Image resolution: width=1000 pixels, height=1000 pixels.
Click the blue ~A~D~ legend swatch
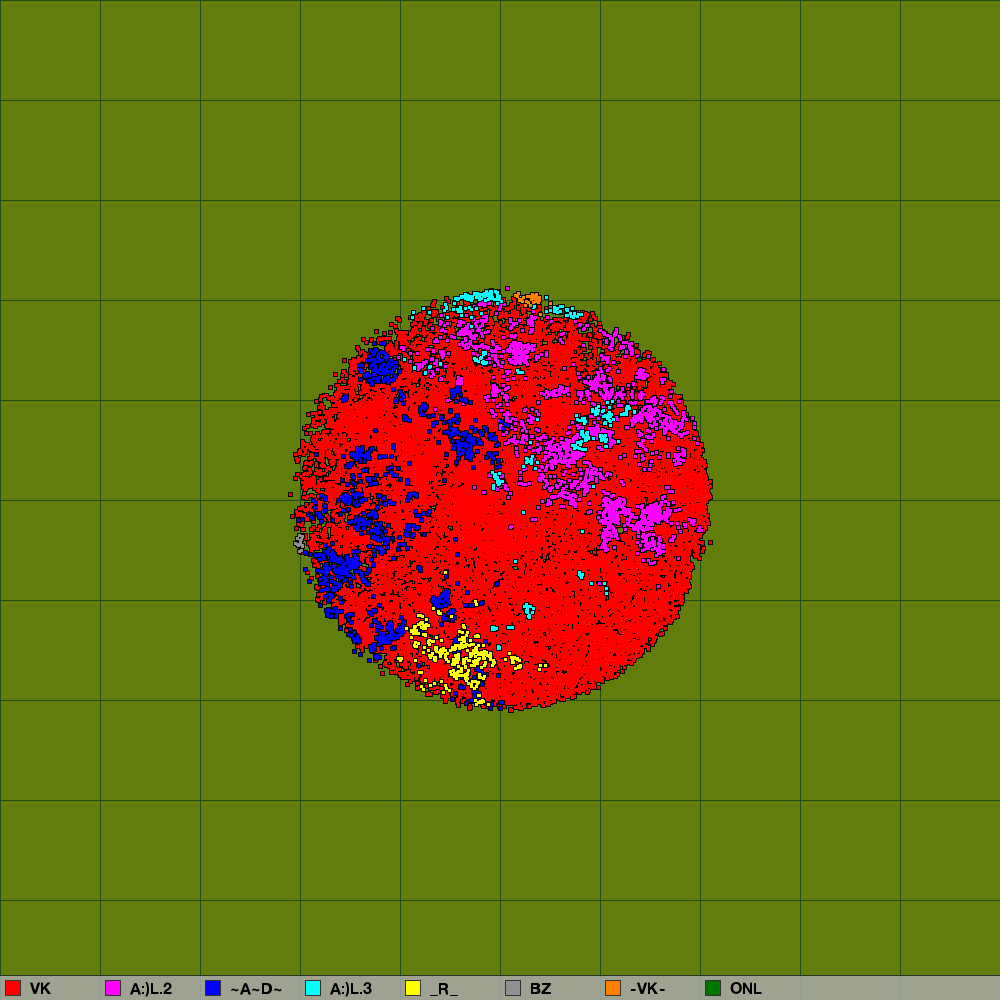click(213, 988)
